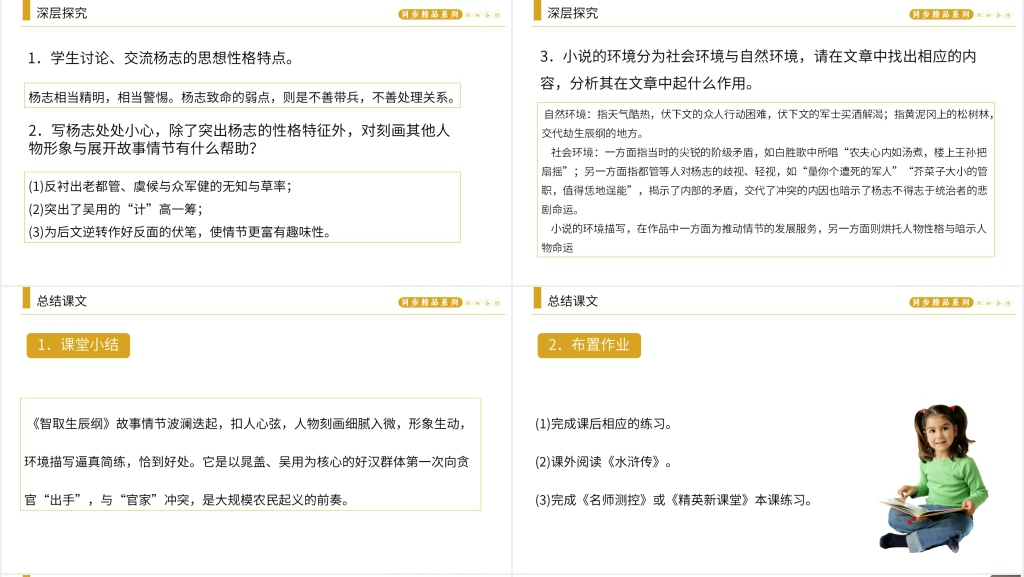Click the orange "2．布置作业" label
Screen dimensions: 1024x577
tap(589, 345)
